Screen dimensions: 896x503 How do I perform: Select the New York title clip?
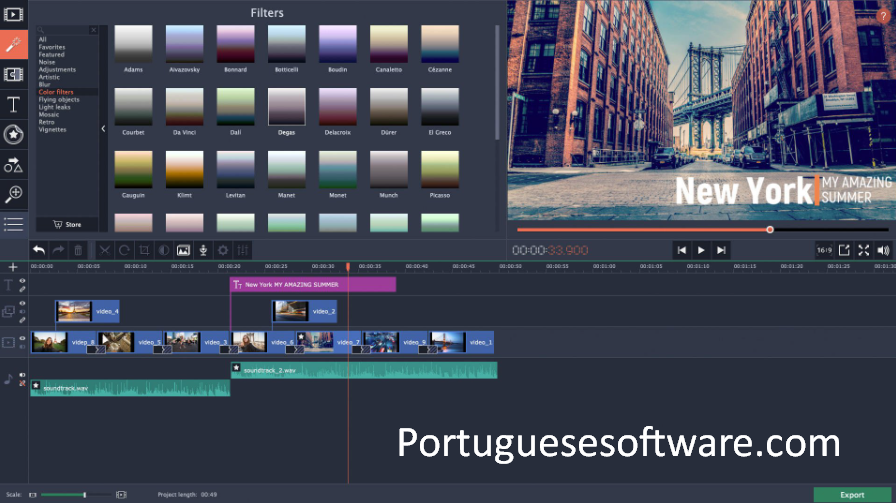click(x=313, y=284)
